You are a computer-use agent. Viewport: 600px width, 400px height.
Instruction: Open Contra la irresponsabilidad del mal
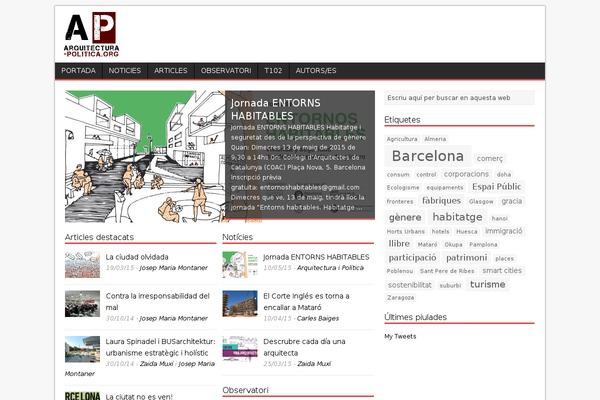158,302
